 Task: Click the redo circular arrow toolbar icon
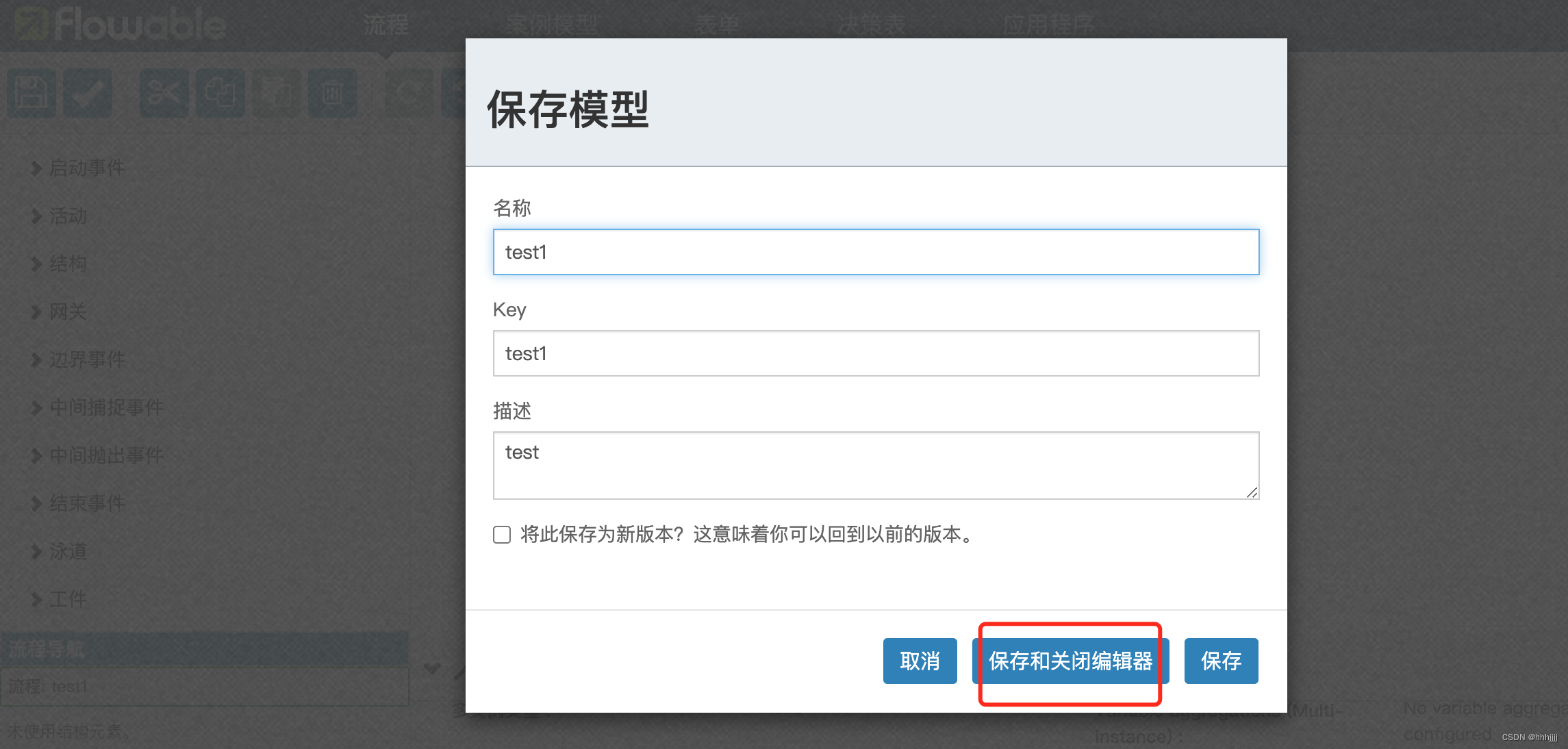(x=408, y=92)
